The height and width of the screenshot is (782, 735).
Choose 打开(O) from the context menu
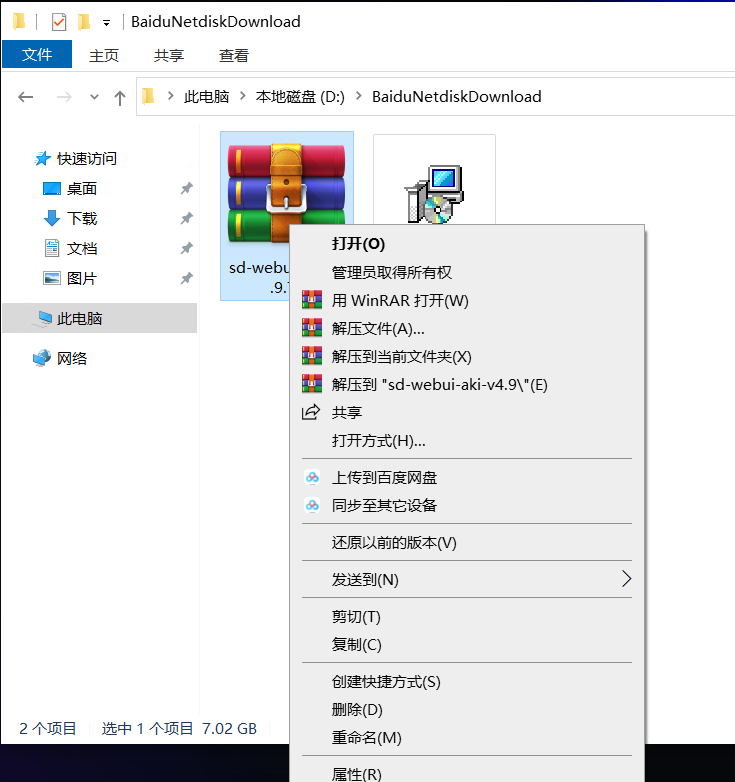click(x=467, y=244)
